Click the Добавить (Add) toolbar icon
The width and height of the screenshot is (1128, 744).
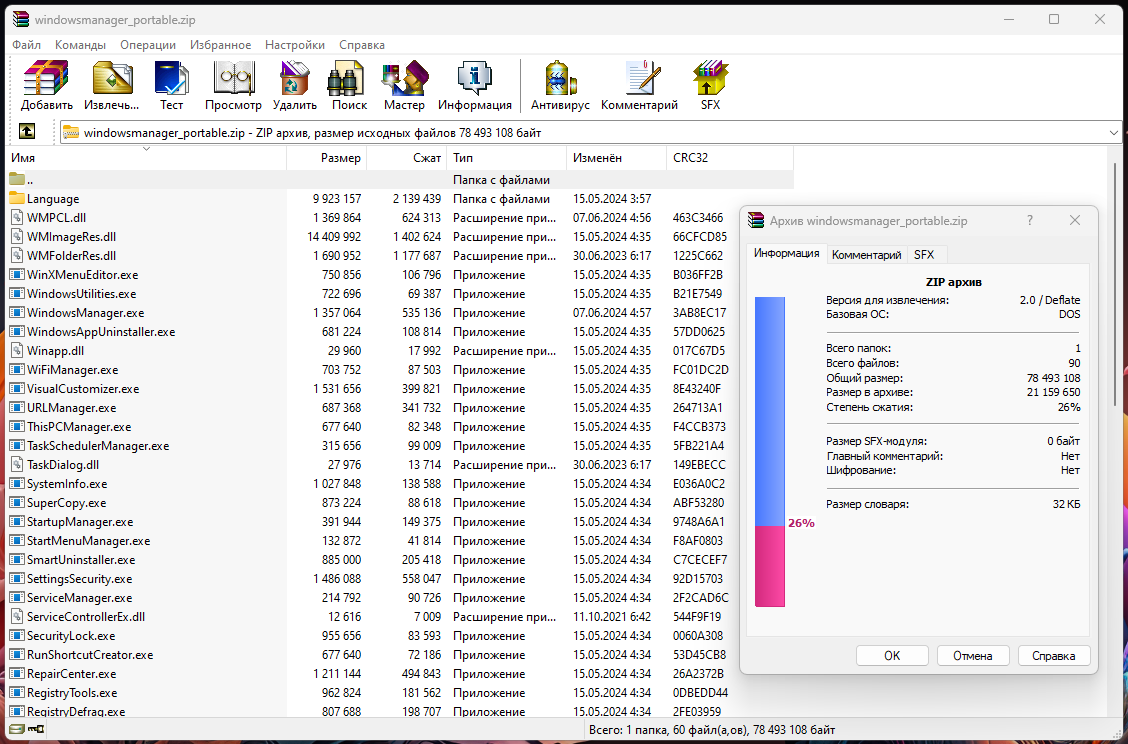pyautogui.click(x=46, y=85)
